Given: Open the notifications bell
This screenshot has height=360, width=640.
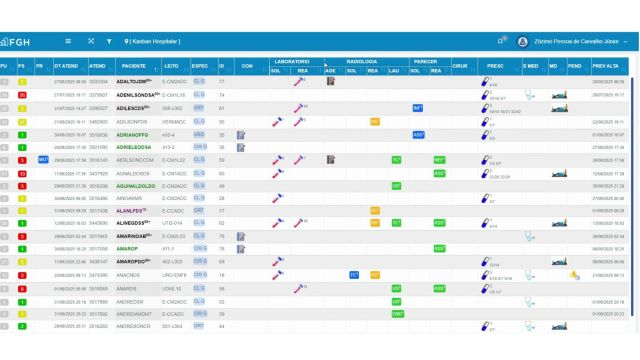Looking at the screenshot, I should [x=500, y=41].
